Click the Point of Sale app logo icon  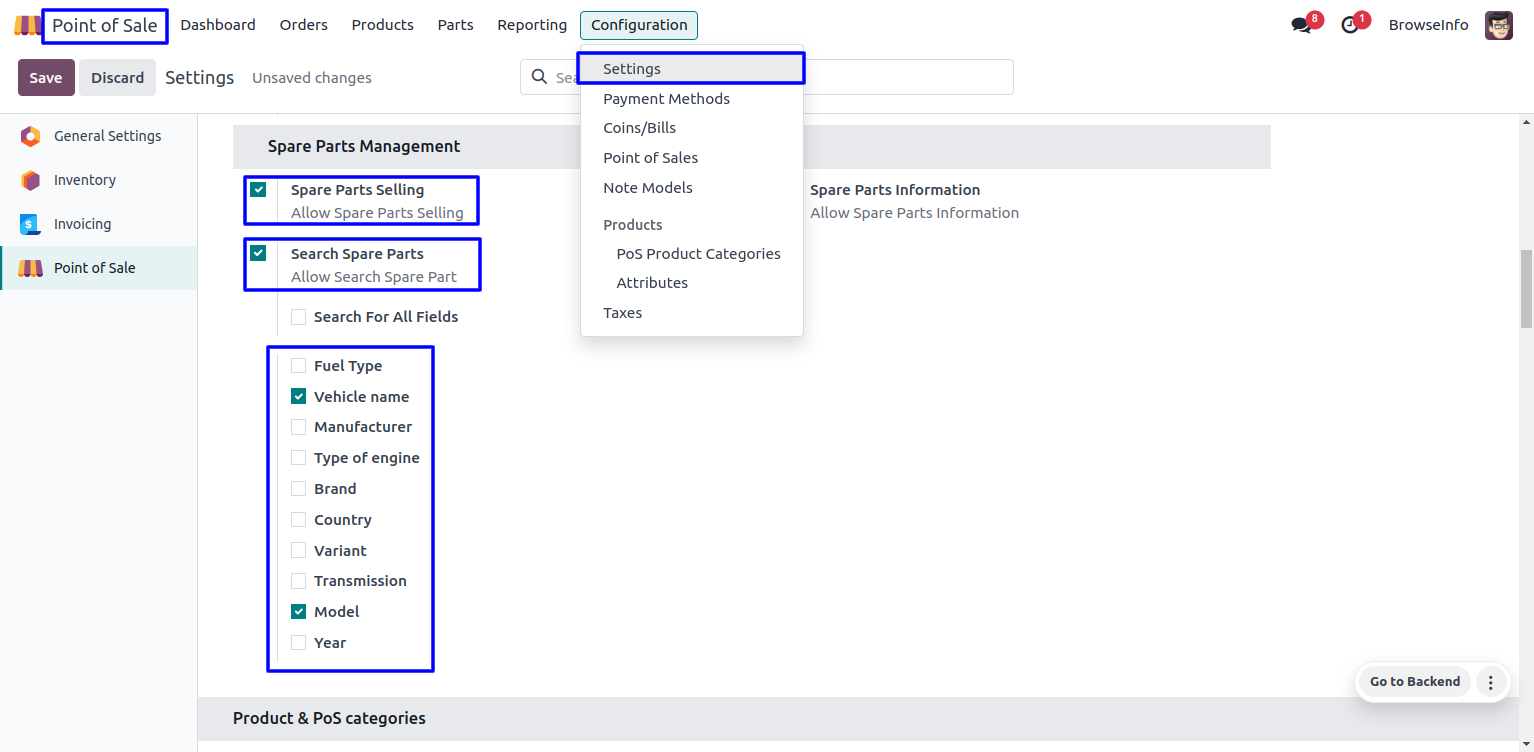pyautogui.click(x=26, y=25)
